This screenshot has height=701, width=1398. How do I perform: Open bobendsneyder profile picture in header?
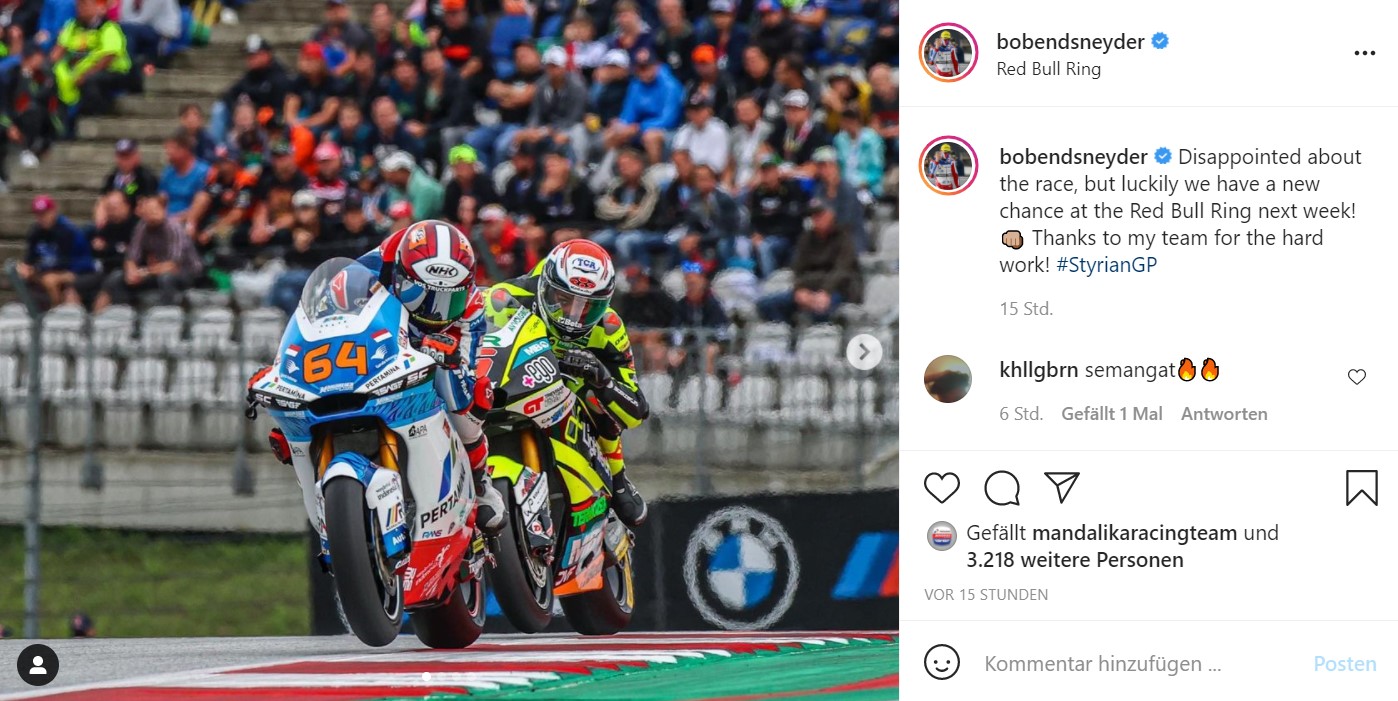(948, 54)
